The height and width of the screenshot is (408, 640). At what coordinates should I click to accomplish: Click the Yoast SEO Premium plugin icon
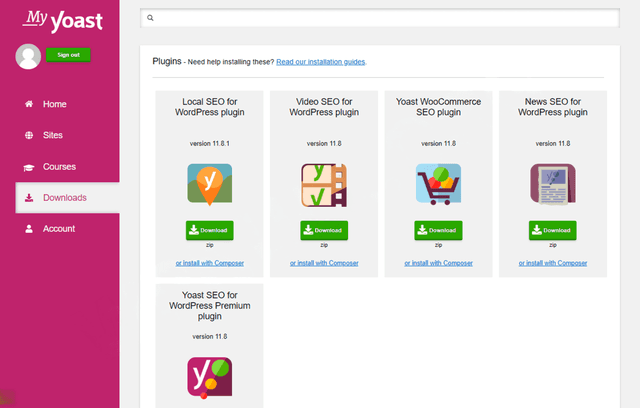(x=210, y=377)
